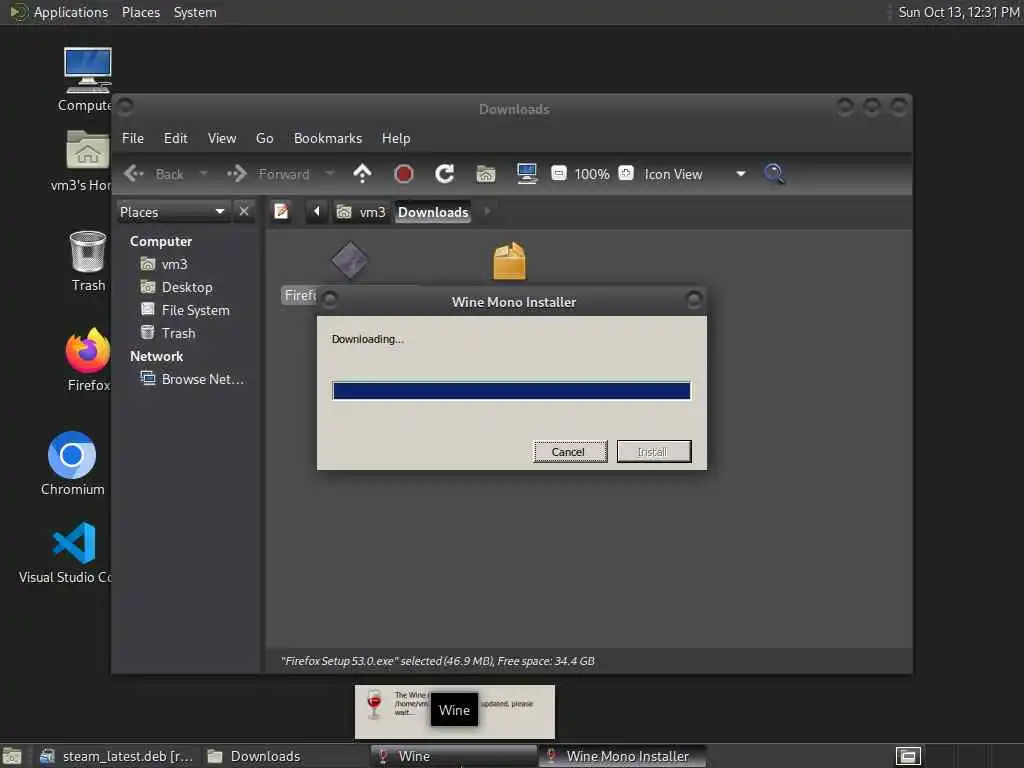Click the Forward arrow in Downloads toolbar
This screenshot has height=768, width=1024.
(237, 174)
